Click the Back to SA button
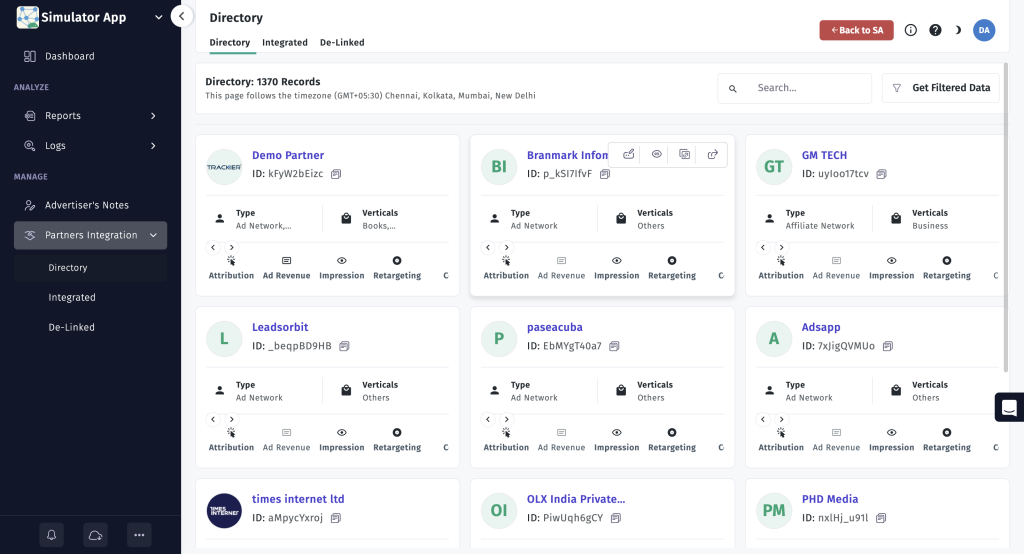The image size is (1024, 554). (856, 30)
